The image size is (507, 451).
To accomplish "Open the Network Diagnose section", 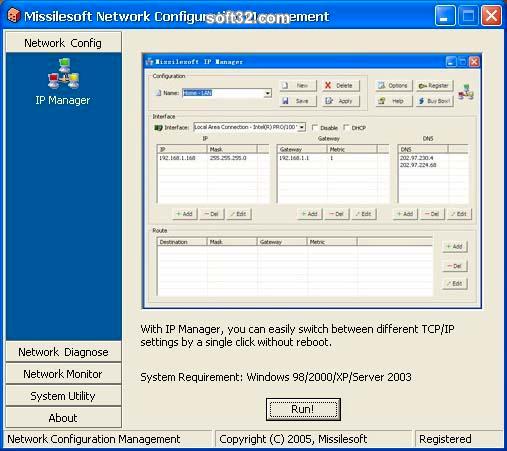I will [63, 352].
